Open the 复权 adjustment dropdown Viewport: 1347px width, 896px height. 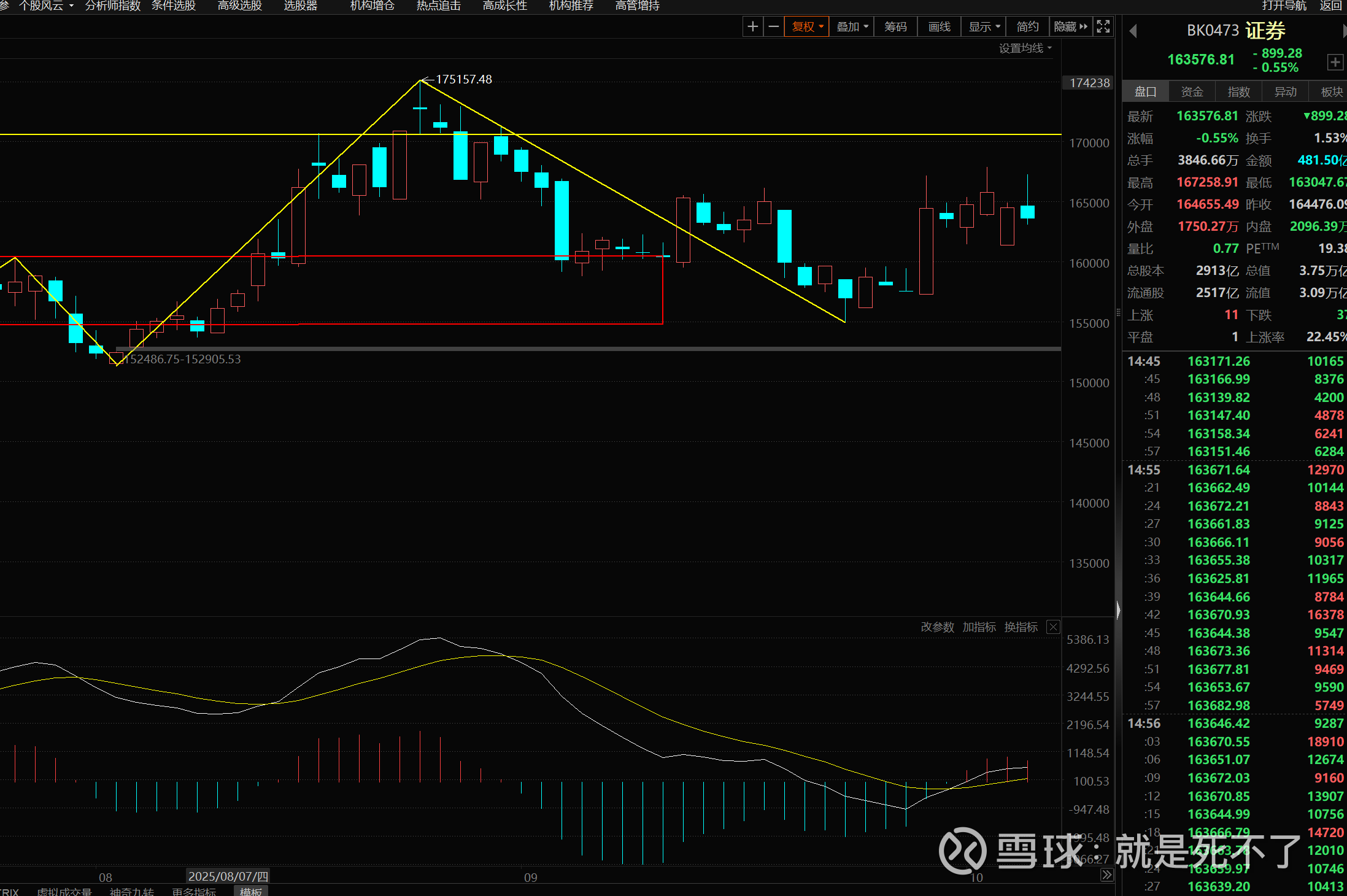tap(807, 26)
